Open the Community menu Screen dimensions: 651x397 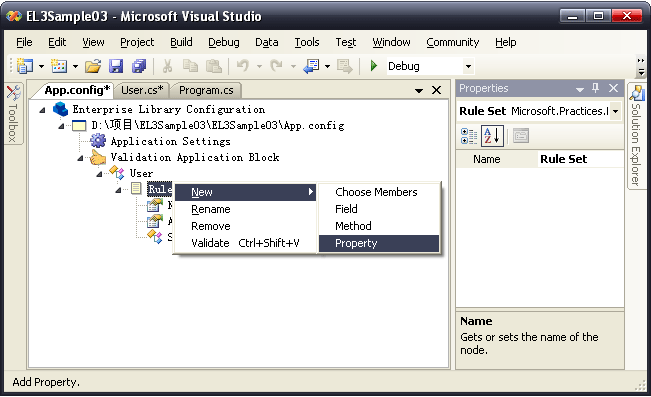coord(453,42)
